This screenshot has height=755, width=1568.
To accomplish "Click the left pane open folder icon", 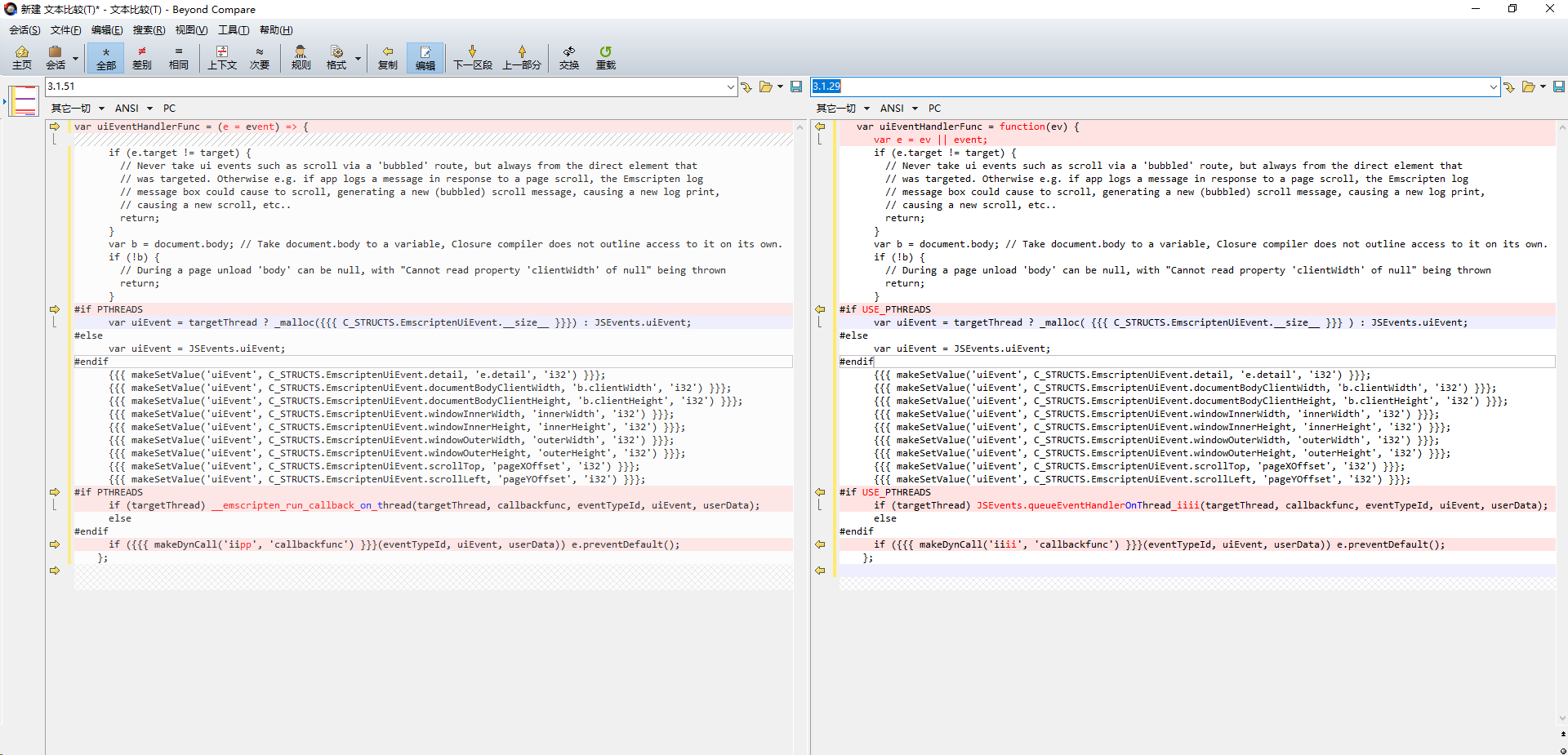I will 766,87.
